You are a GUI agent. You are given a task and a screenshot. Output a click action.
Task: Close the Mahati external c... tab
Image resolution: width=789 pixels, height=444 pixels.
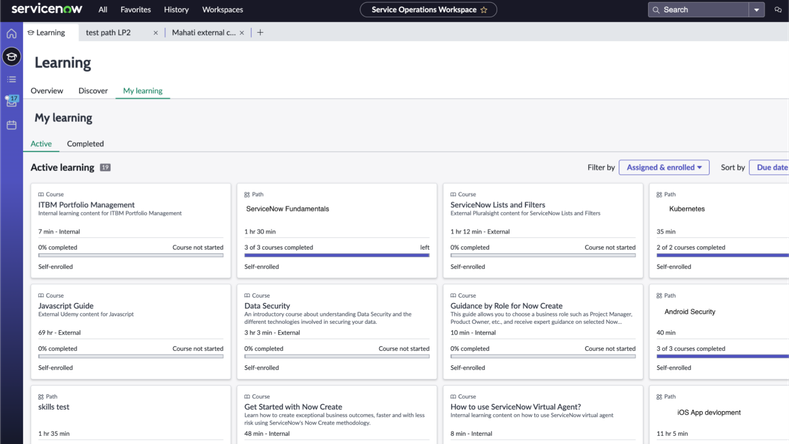click(242, 33)
